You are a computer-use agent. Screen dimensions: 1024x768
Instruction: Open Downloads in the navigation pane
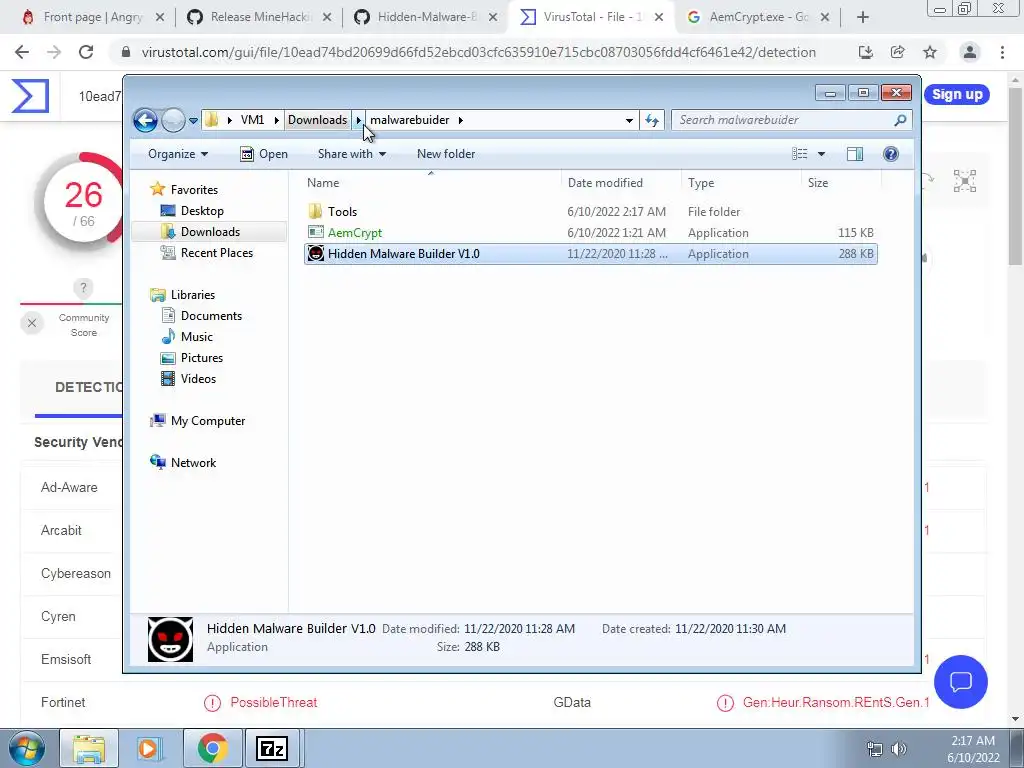210,232
